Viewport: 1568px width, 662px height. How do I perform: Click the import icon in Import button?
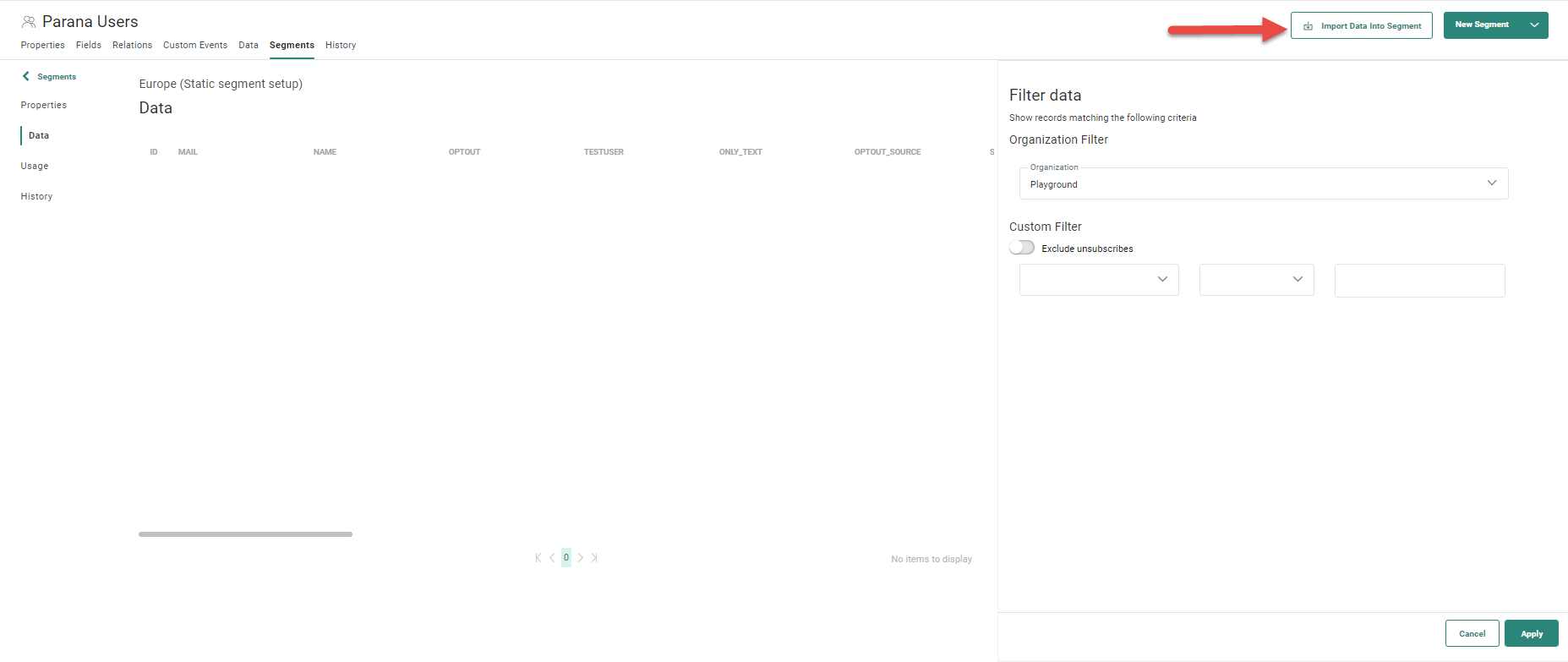[1308, 26]
